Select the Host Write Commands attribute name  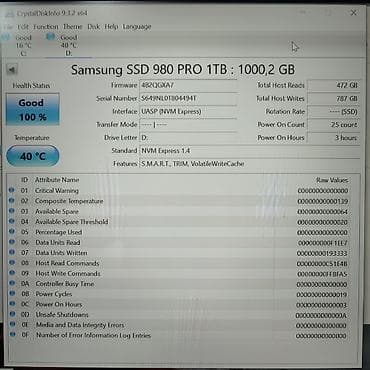[68, 273]
